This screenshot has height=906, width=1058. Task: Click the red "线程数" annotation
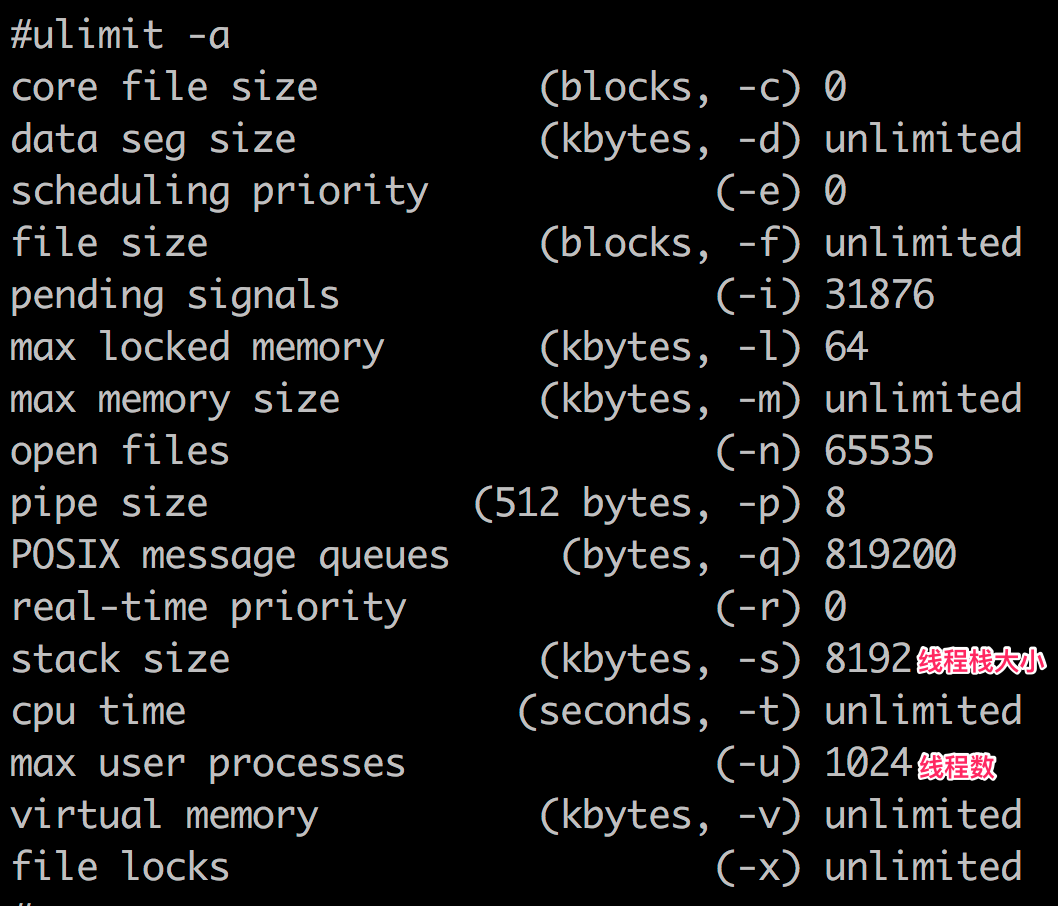957,766
